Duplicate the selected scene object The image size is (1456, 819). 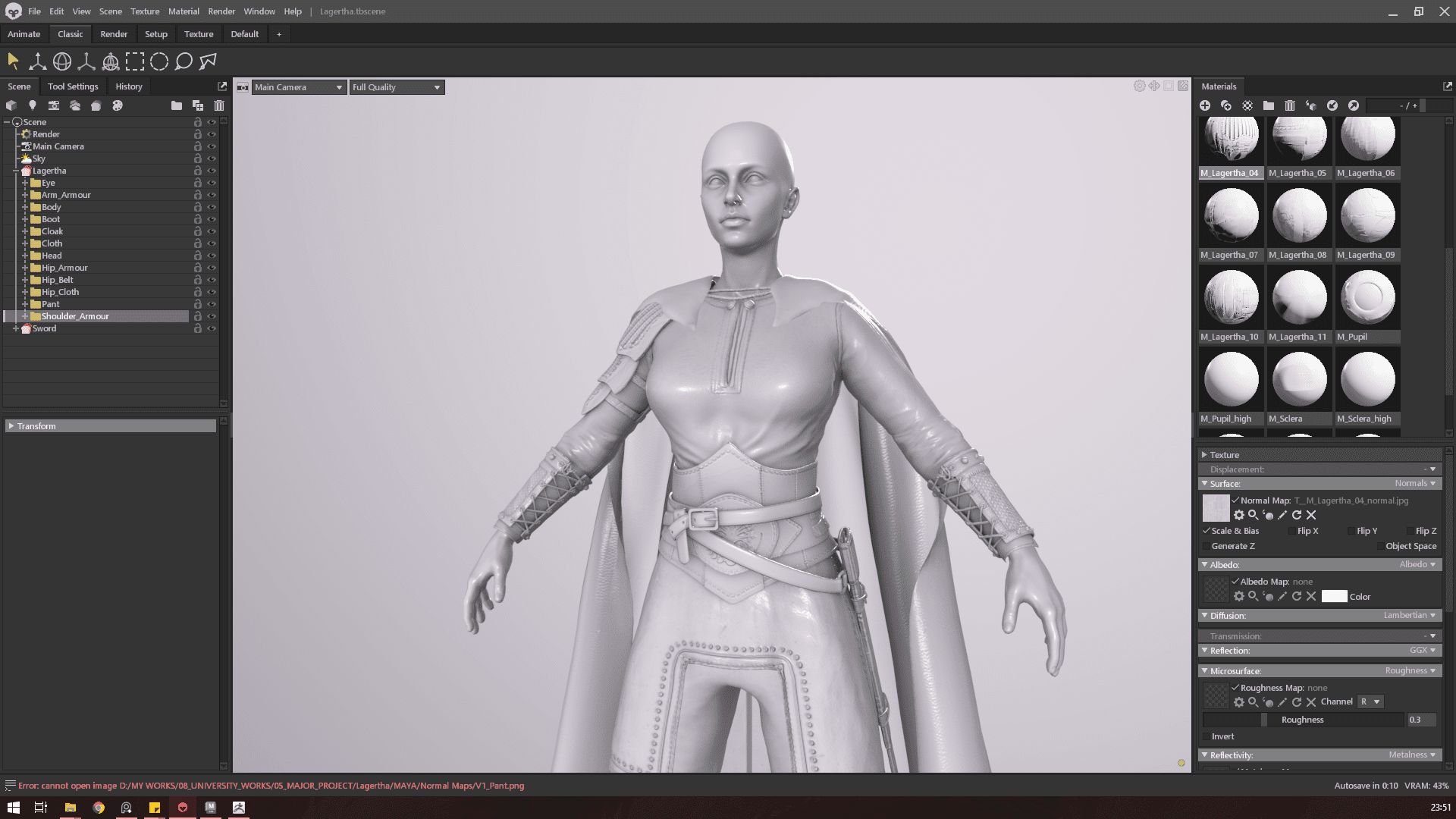(x=198, y=105)
